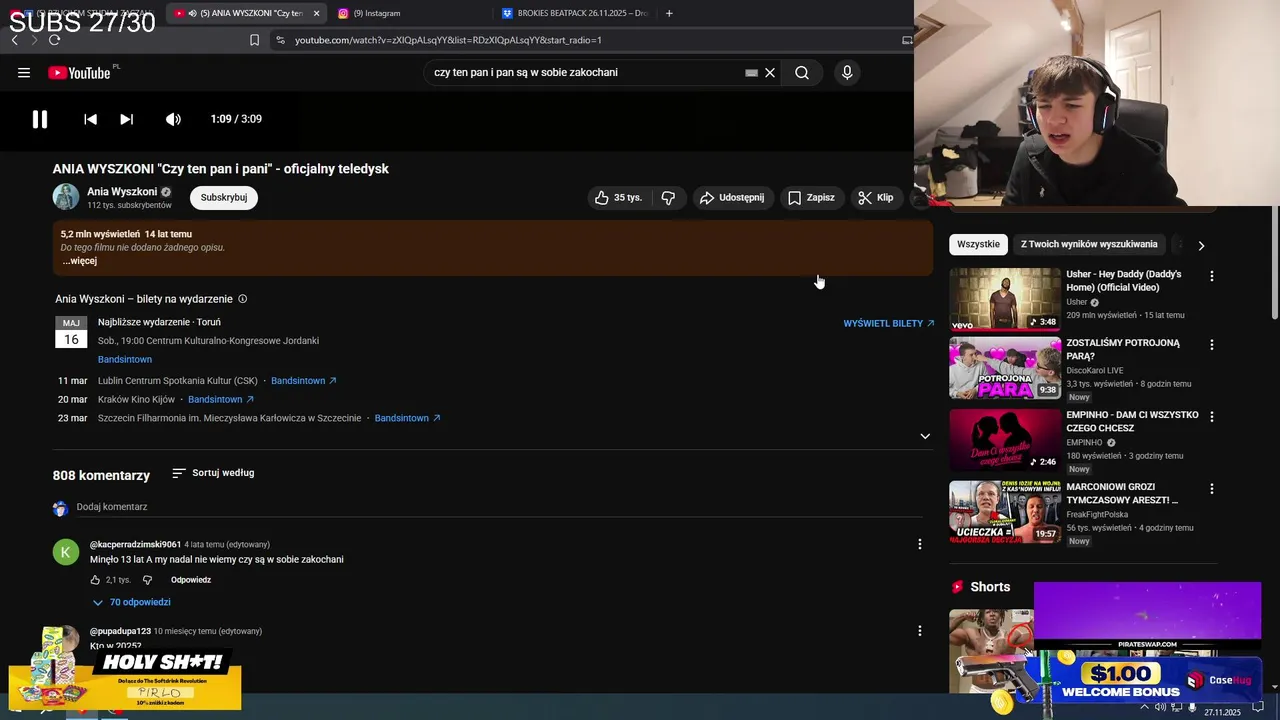The image size is (1280, 720).
Task: Select the Wszystkie filter chip
Action: pyautogui.click(x=978, y=244)
